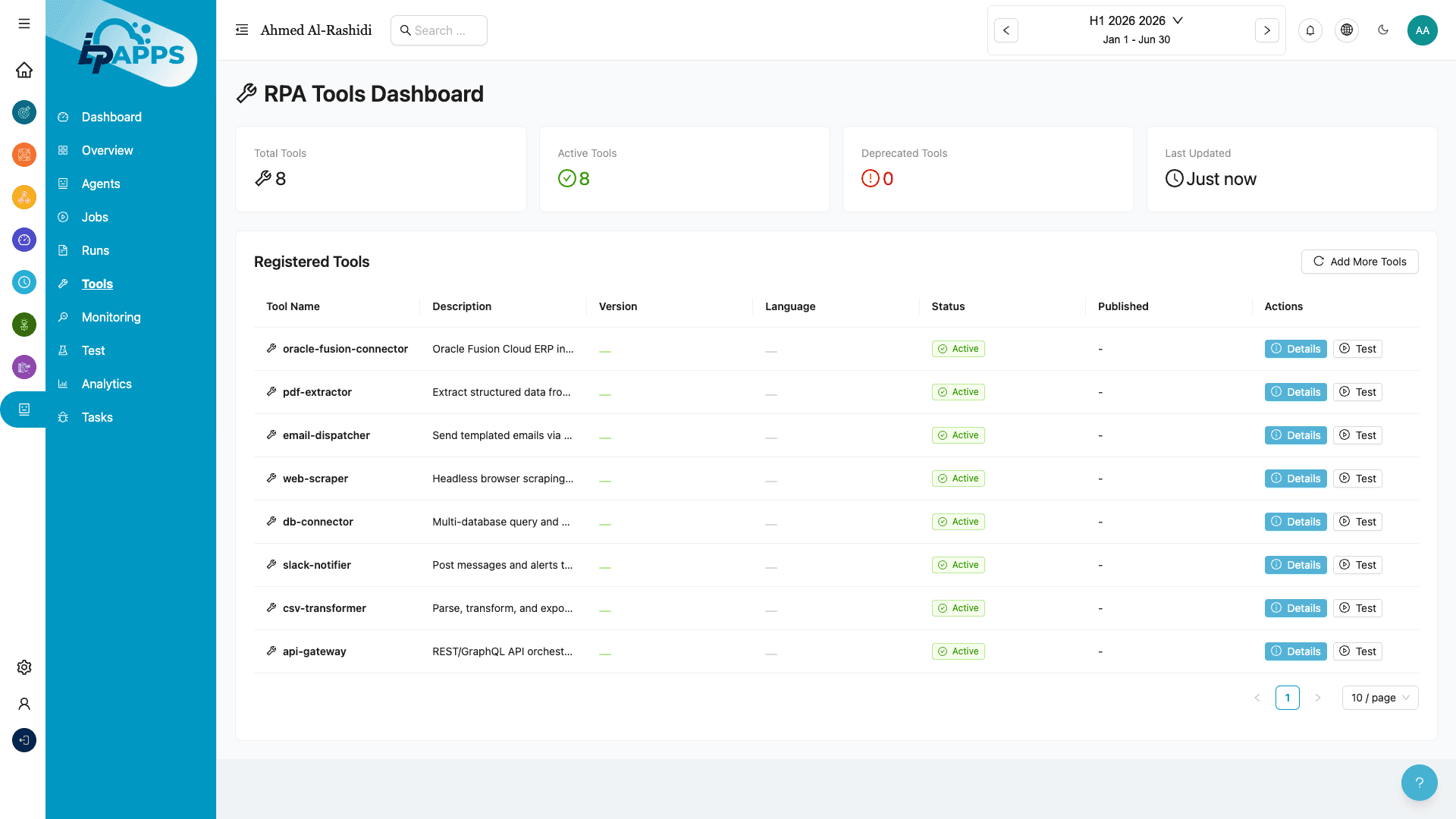
Task: Advance period with the right chevron arrow
Action: [x=1267, y=30]
